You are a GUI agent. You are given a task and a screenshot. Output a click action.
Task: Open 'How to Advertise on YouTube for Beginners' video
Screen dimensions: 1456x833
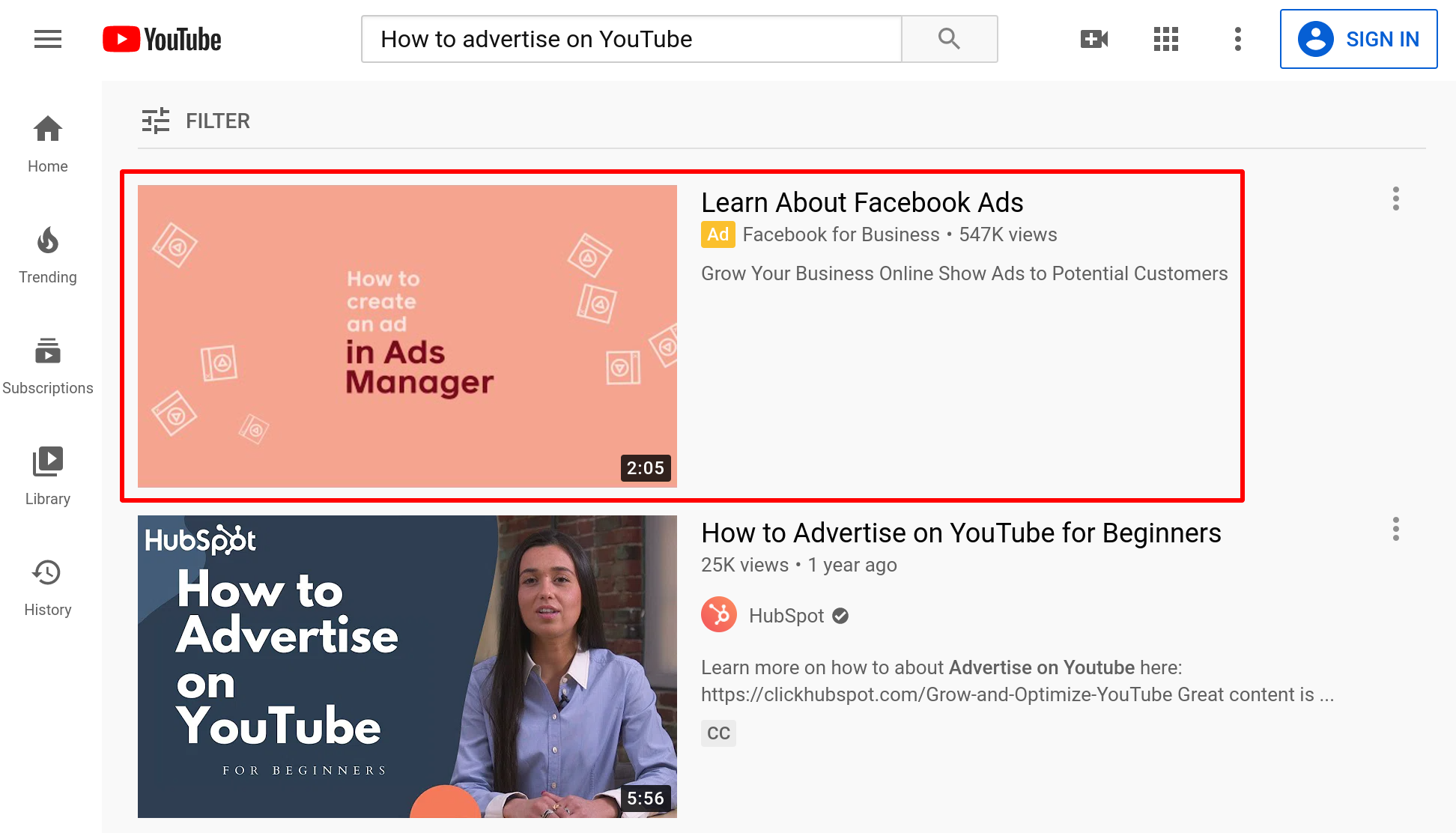(961, 533)
